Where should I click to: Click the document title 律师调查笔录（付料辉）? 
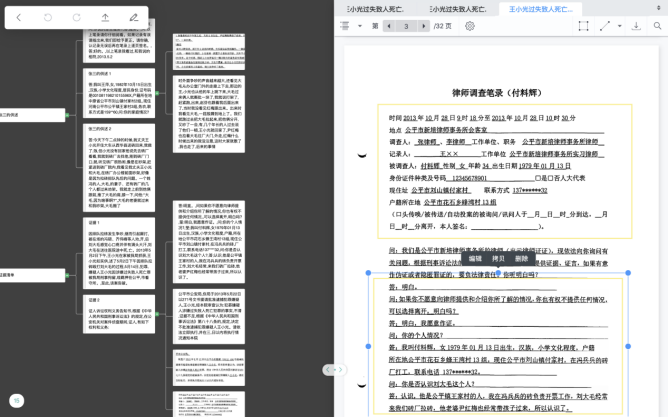pos(497,93)
